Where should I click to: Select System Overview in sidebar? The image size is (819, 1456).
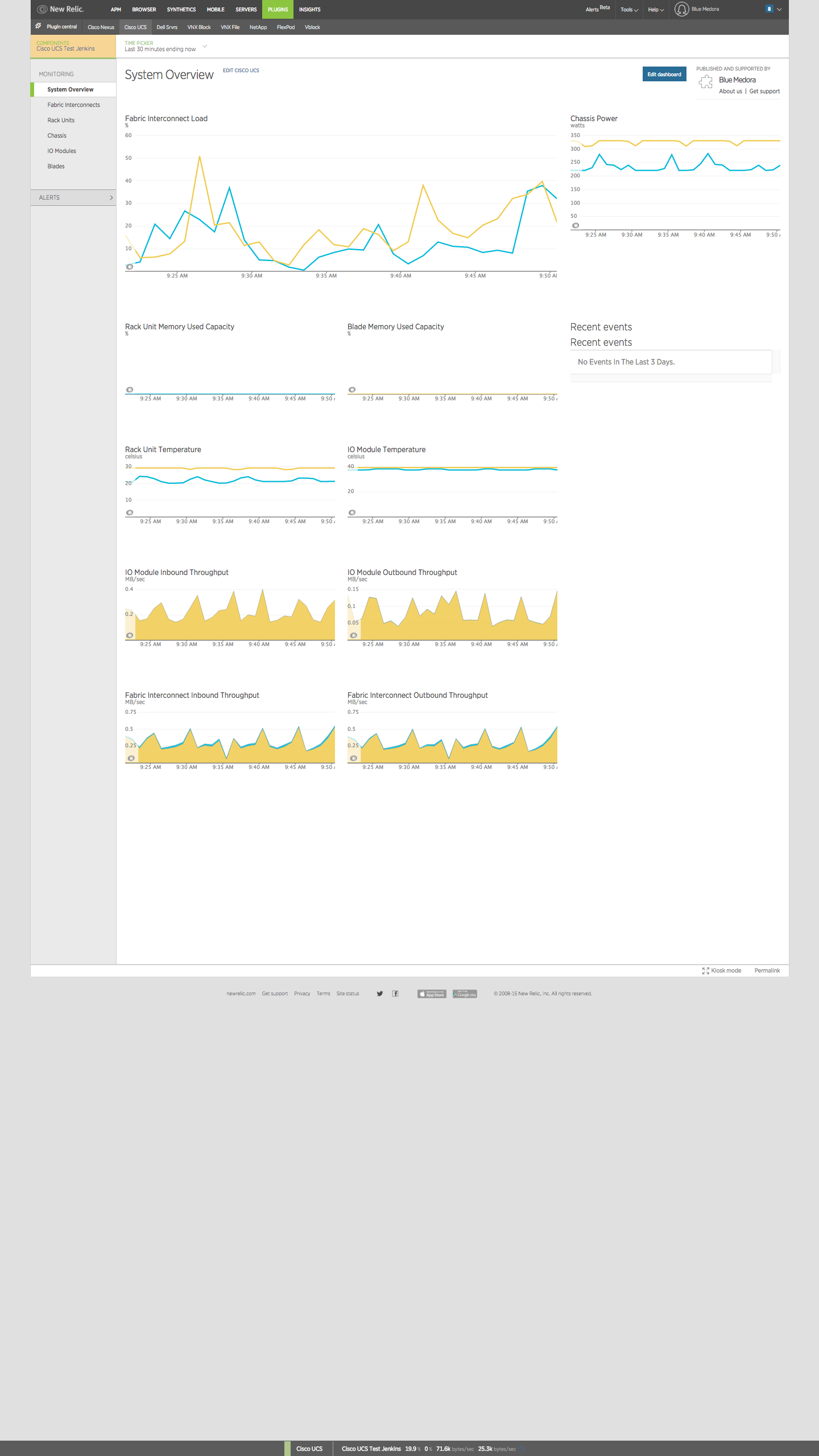coord(73,89)
